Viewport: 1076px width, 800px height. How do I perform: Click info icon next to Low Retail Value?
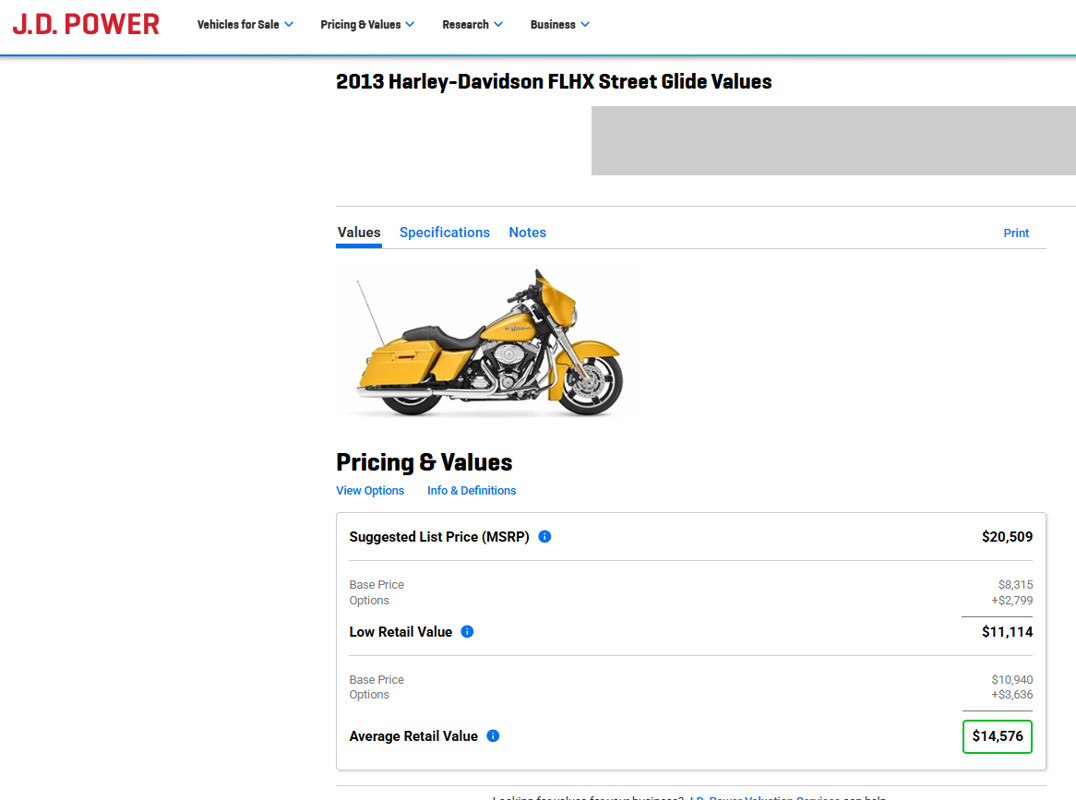click(467, 632)
